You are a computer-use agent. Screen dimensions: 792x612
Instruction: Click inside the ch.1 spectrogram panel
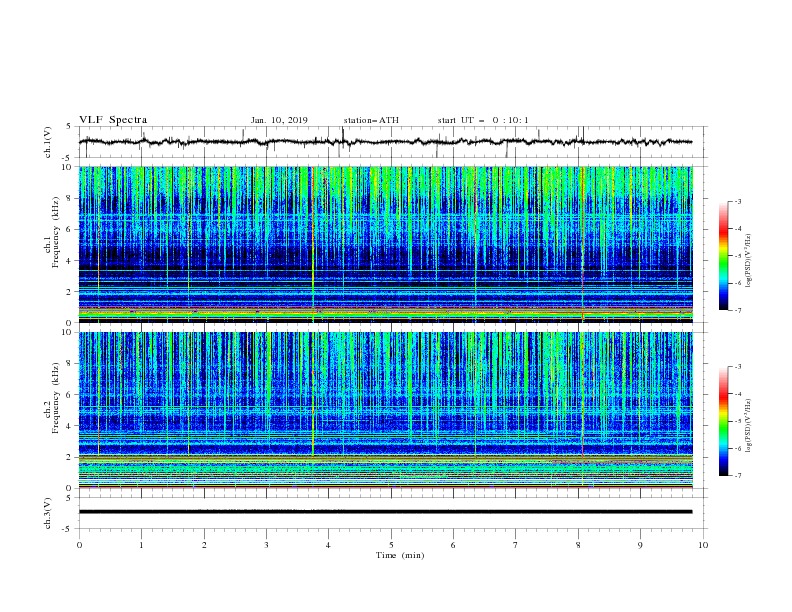click(385, 244)
